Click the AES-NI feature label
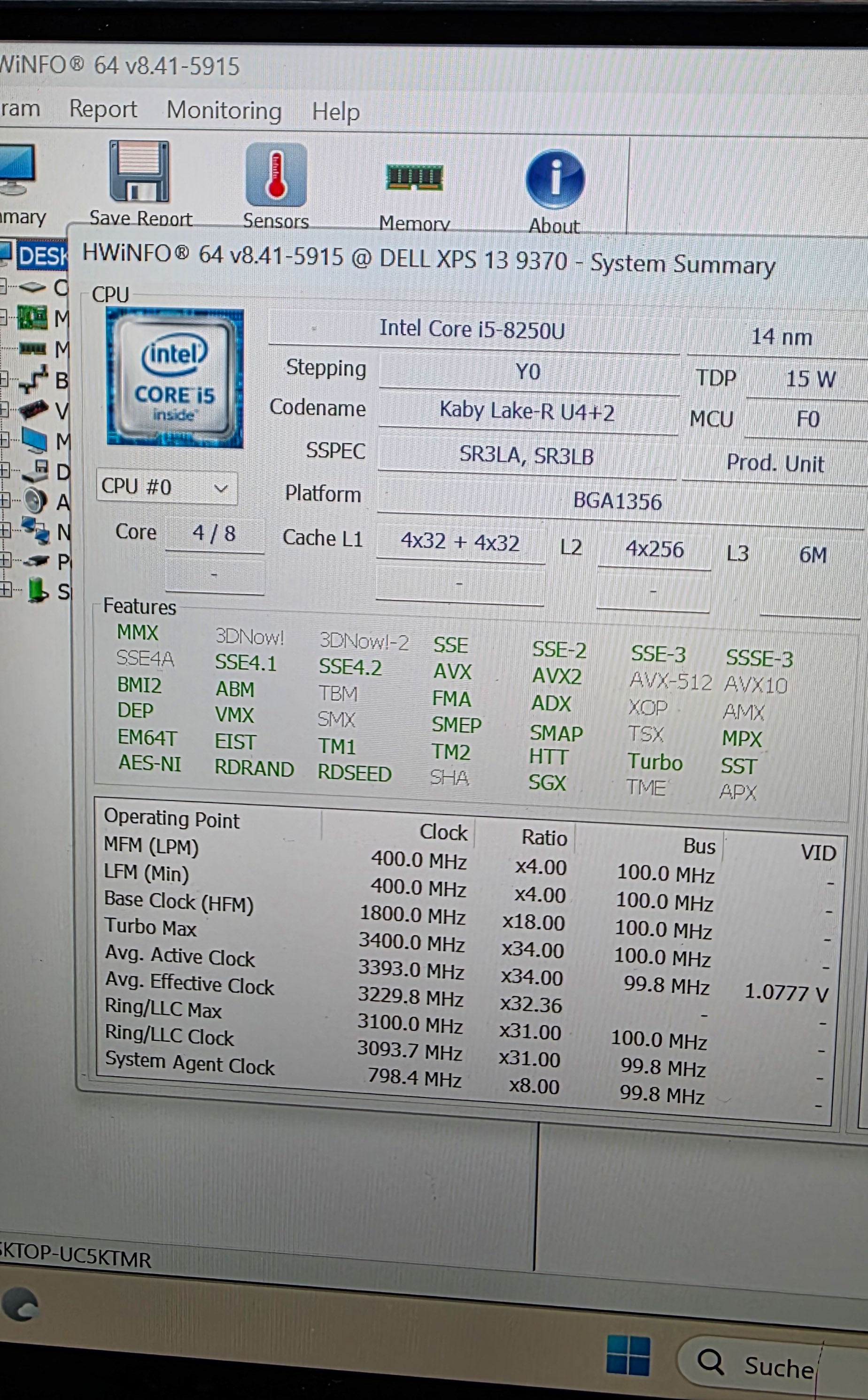Viewport: 868px width, 1400px height. 150,763
